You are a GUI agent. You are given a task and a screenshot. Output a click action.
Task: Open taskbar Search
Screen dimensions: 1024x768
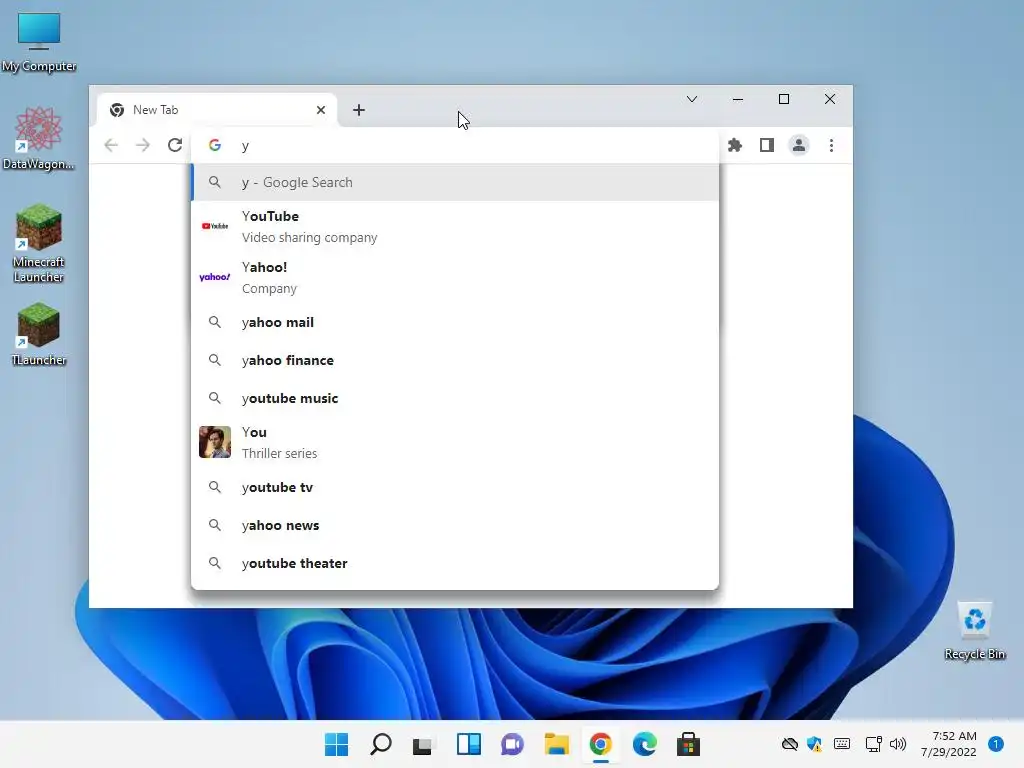coord(381,744)
